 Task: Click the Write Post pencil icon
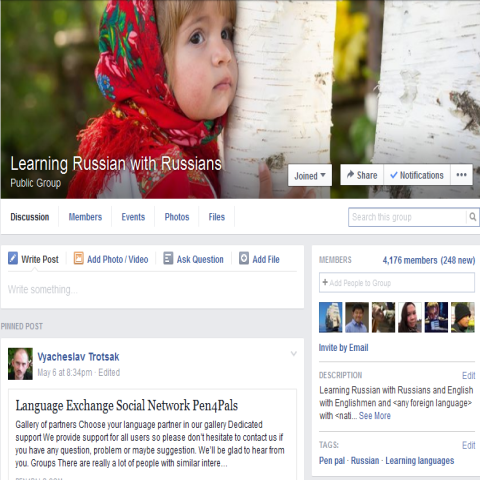pos(13,258)
